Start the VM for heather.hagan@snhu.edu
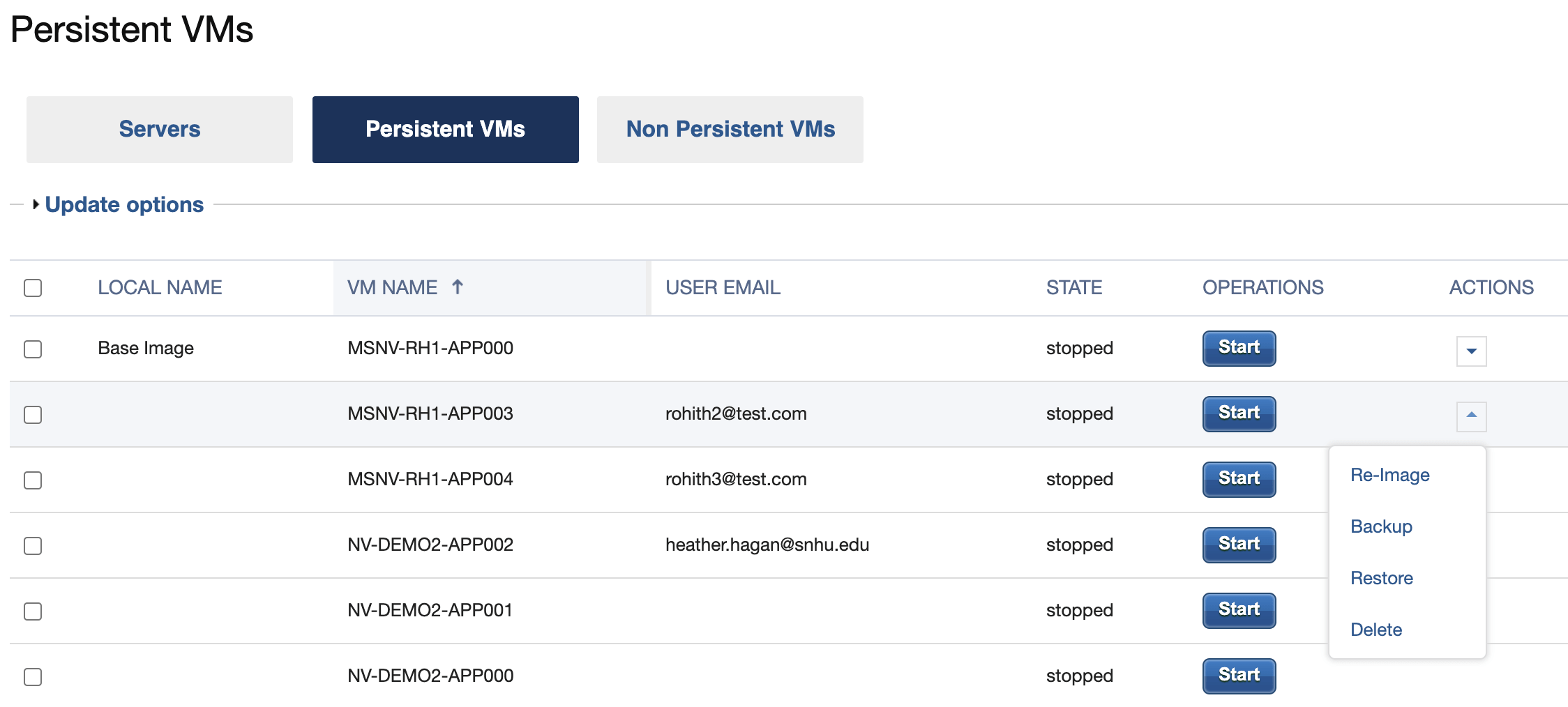 coord(1239,545)
